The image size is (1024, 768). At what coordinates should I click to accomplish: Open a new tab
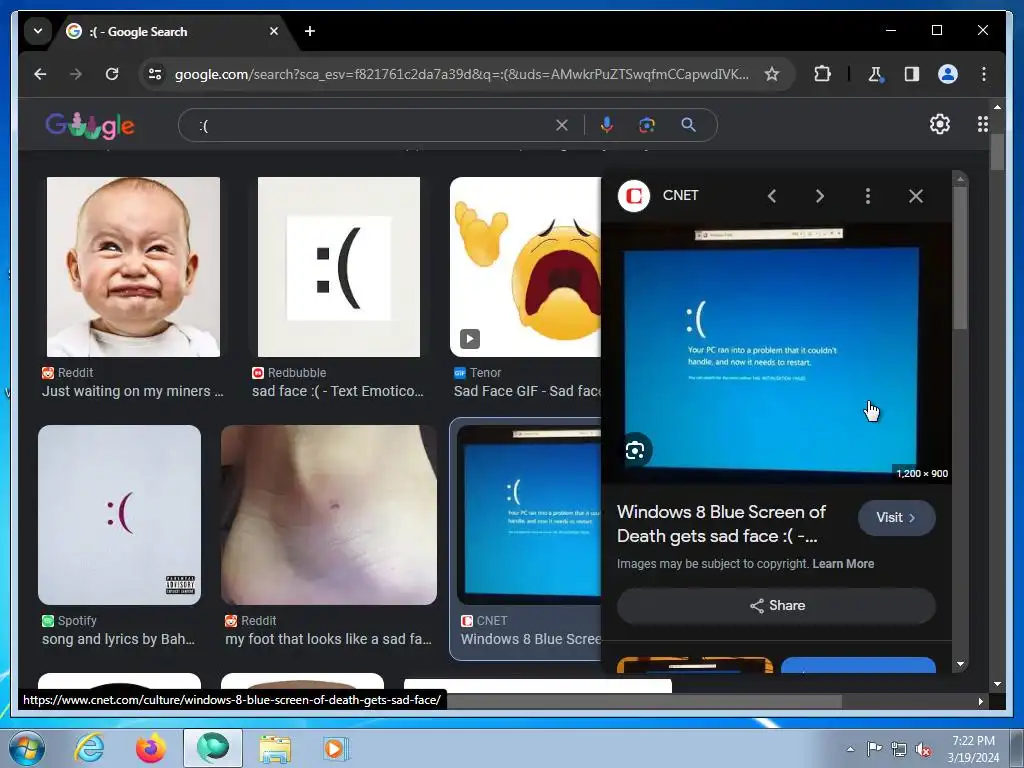click(310, 31)
